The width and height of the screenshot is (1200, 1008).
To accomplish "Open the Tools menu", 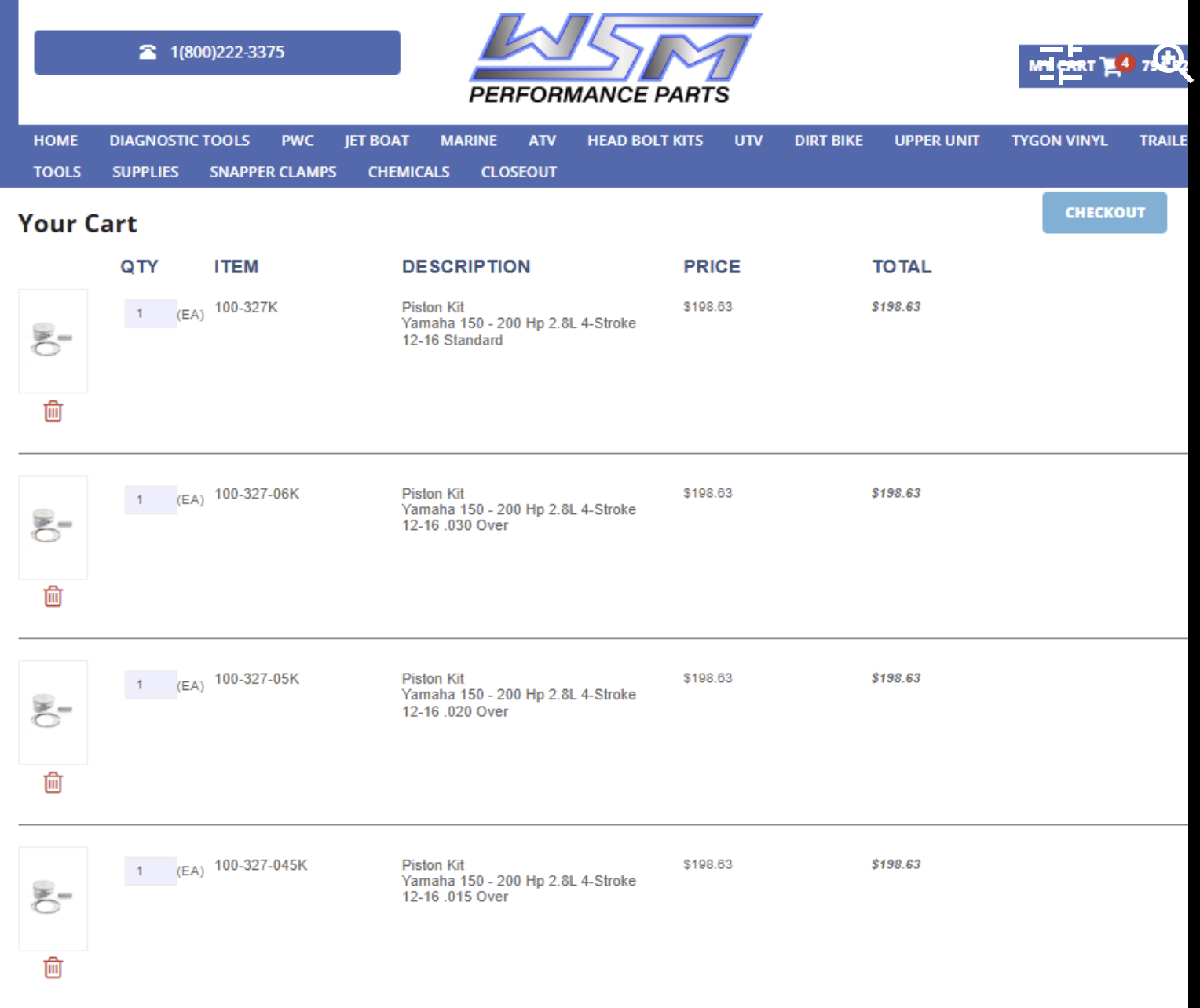I will pyautogui.click(x=57, y=172).
